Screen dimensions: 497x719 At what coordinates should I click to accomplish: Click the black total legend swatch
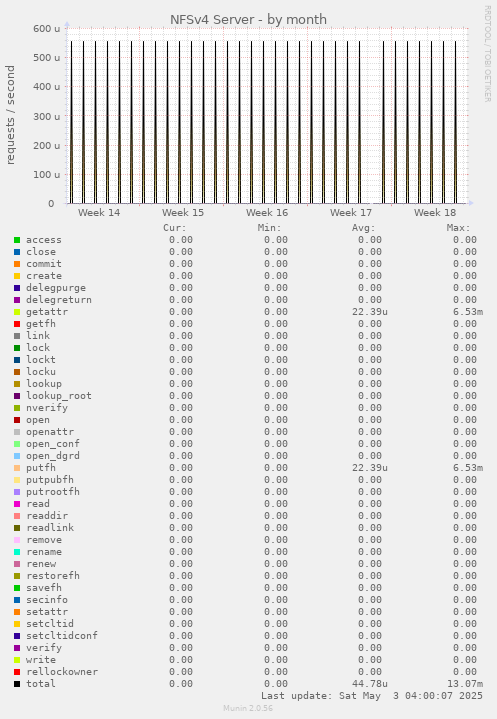point(17,684)
